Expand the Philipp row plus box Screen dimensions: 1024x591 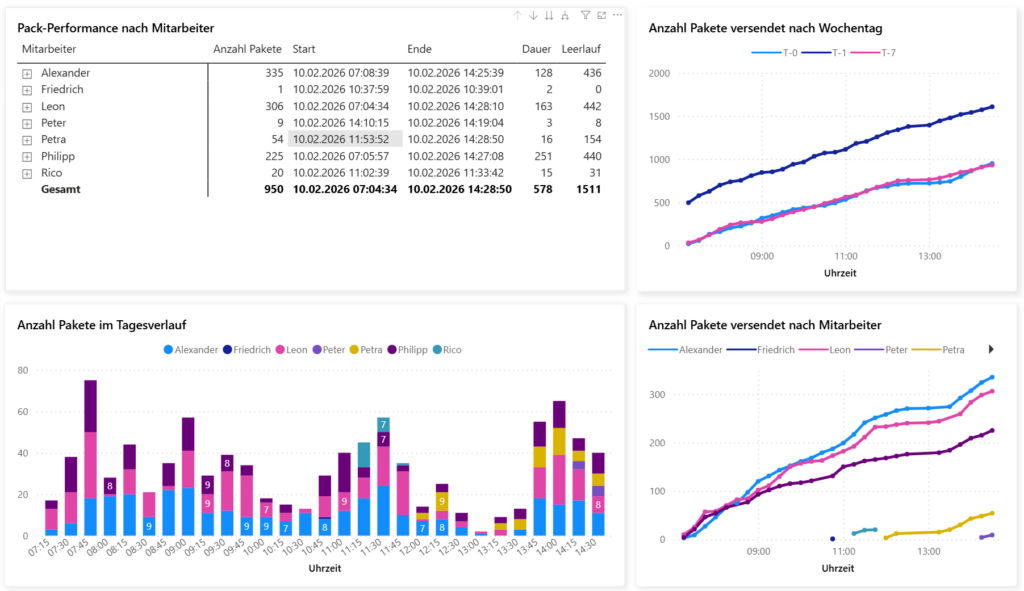(27, 157)
